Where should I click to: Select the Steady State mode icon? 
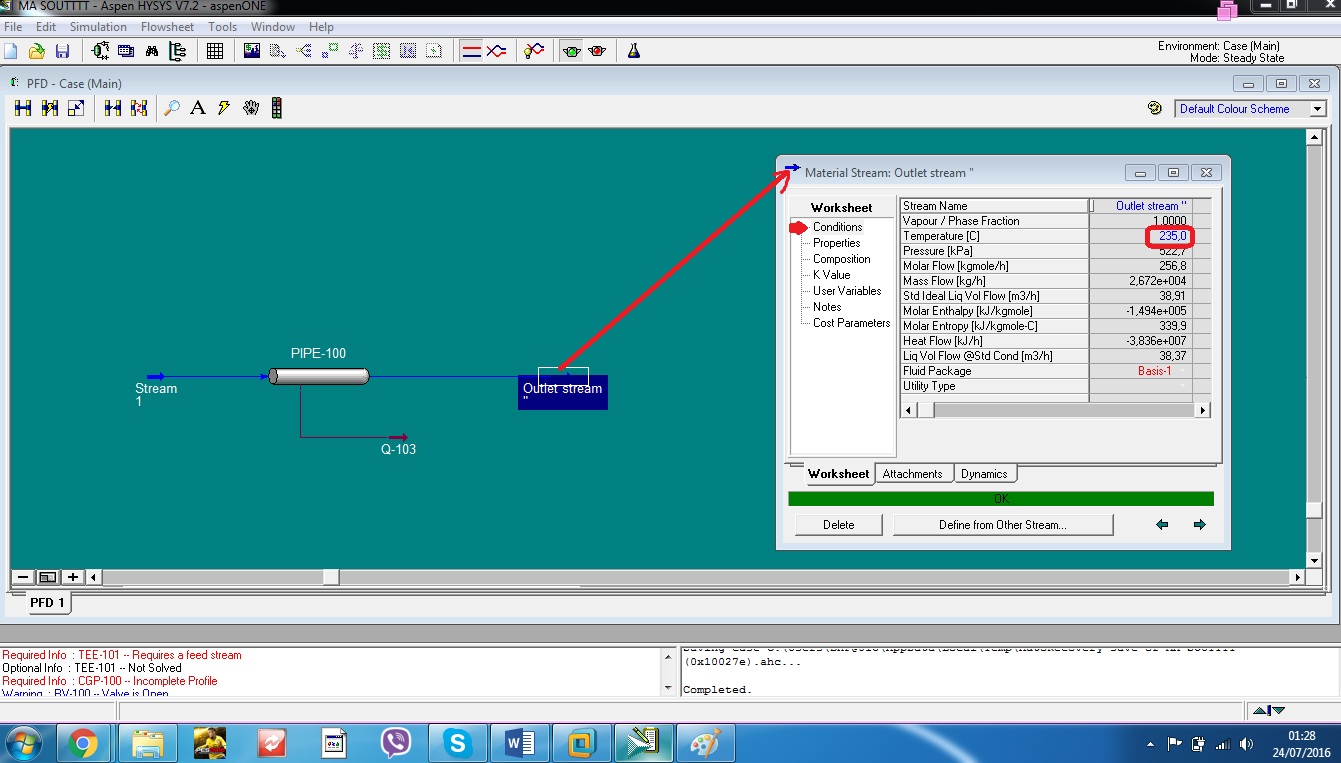point(470,51)
